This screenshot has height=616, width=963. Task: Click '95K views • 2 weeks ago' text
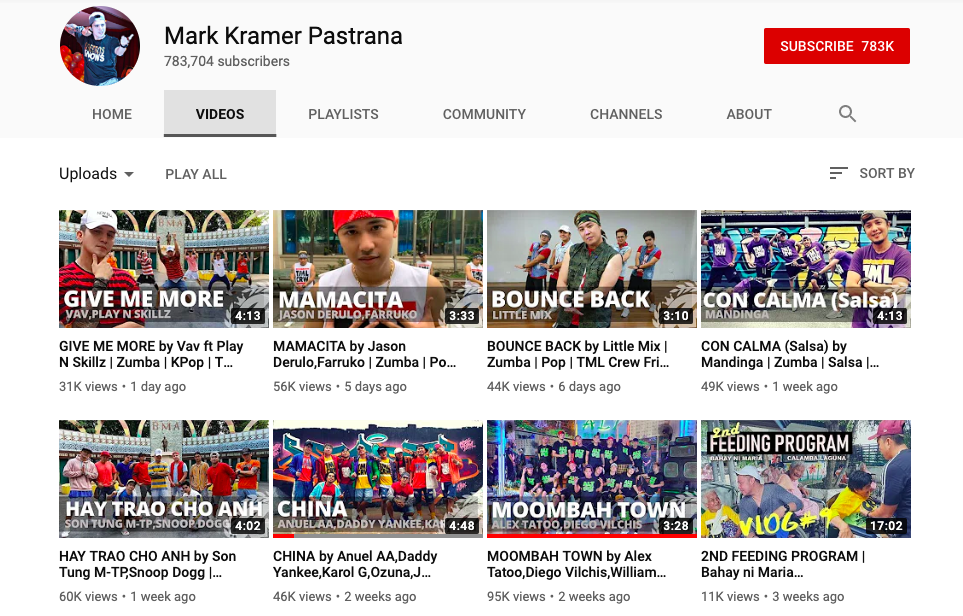pyautogui.click(x=559, y=596)
